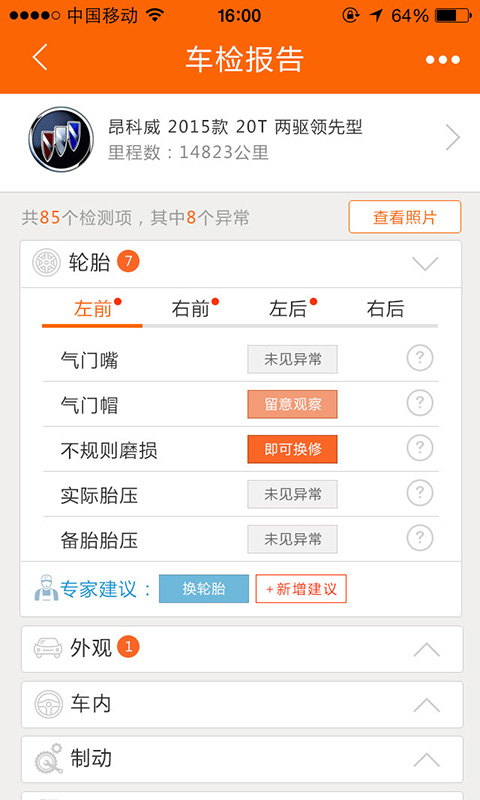Open help icon for 气门帽
Screen dimensions: 480x800
tap(420, 403)
